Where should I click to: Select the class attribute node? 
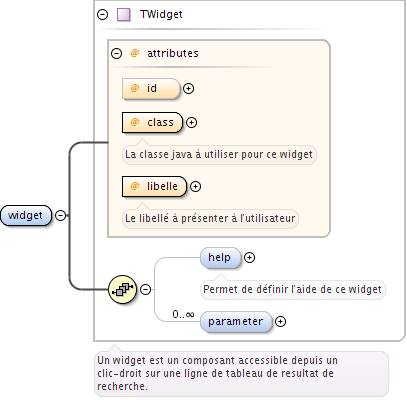pos(153,122)
